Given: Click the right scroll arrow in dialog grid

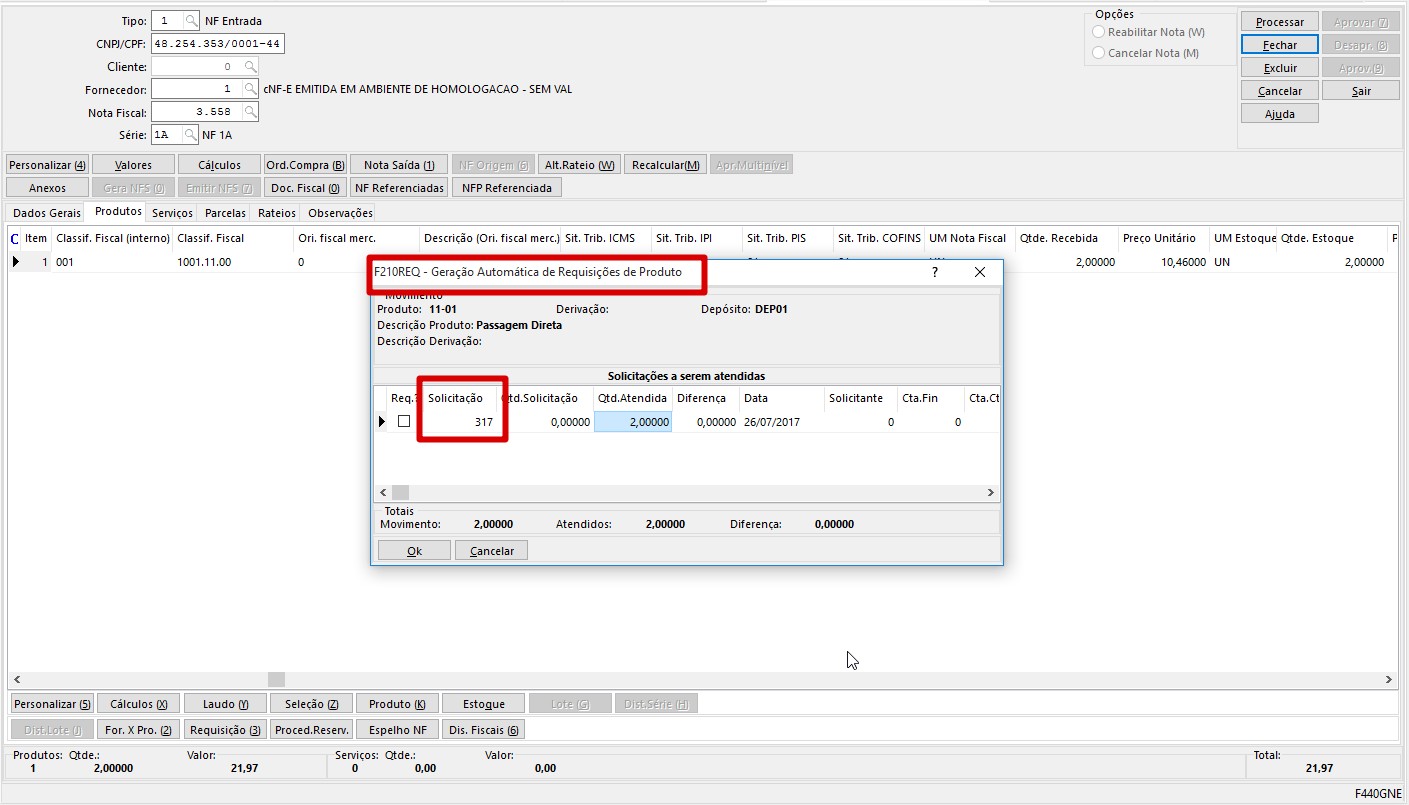Looking at the screenshot, I should [x=991, y=493].
